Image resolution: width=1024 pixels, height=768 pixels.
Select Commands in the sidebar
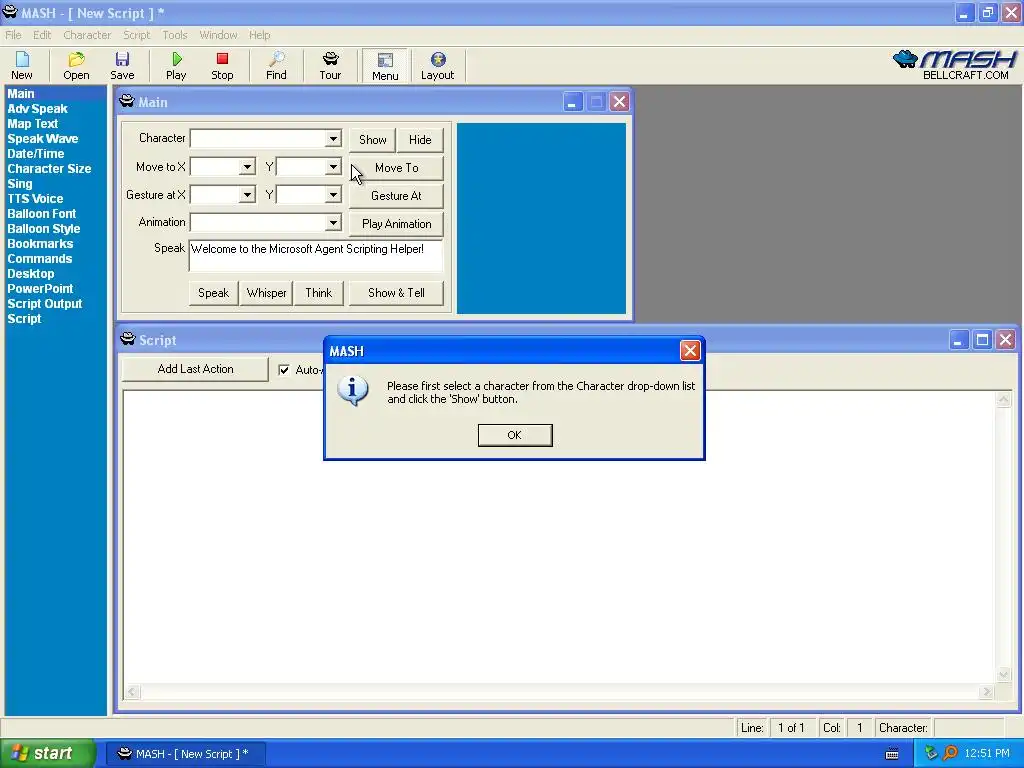(40, 259)
